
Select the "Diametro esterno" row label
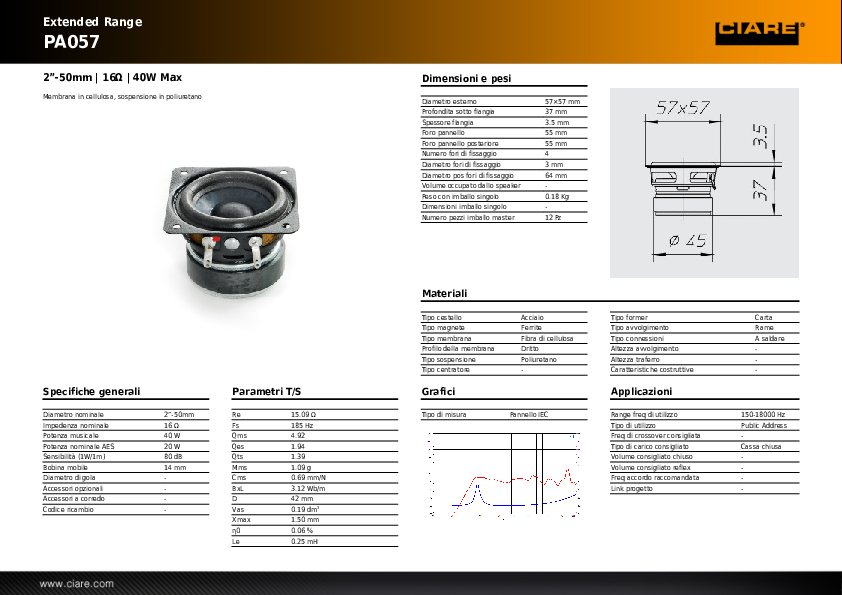[449, 101]
